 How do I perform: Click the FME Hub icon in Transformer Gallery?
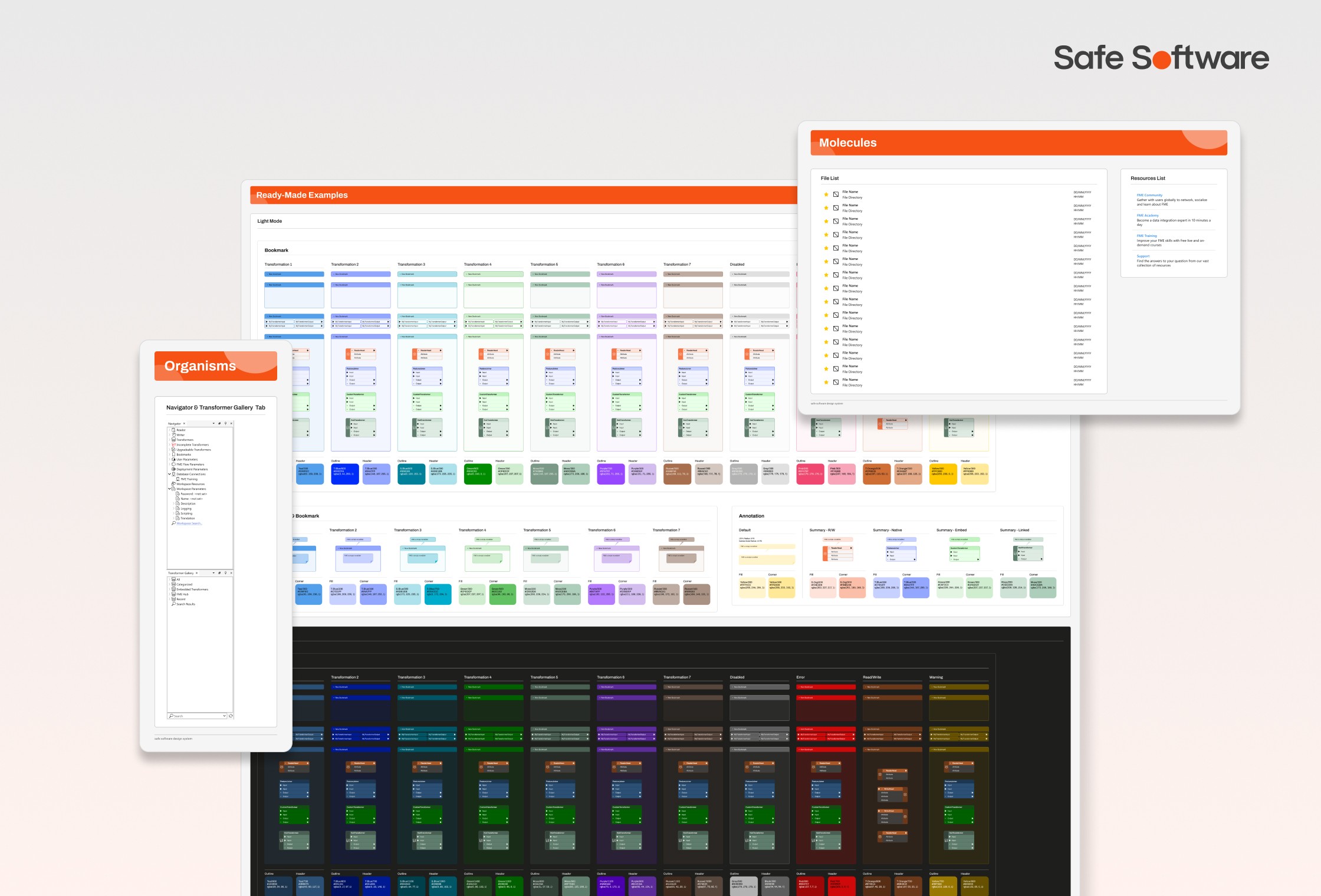point(173,594)
